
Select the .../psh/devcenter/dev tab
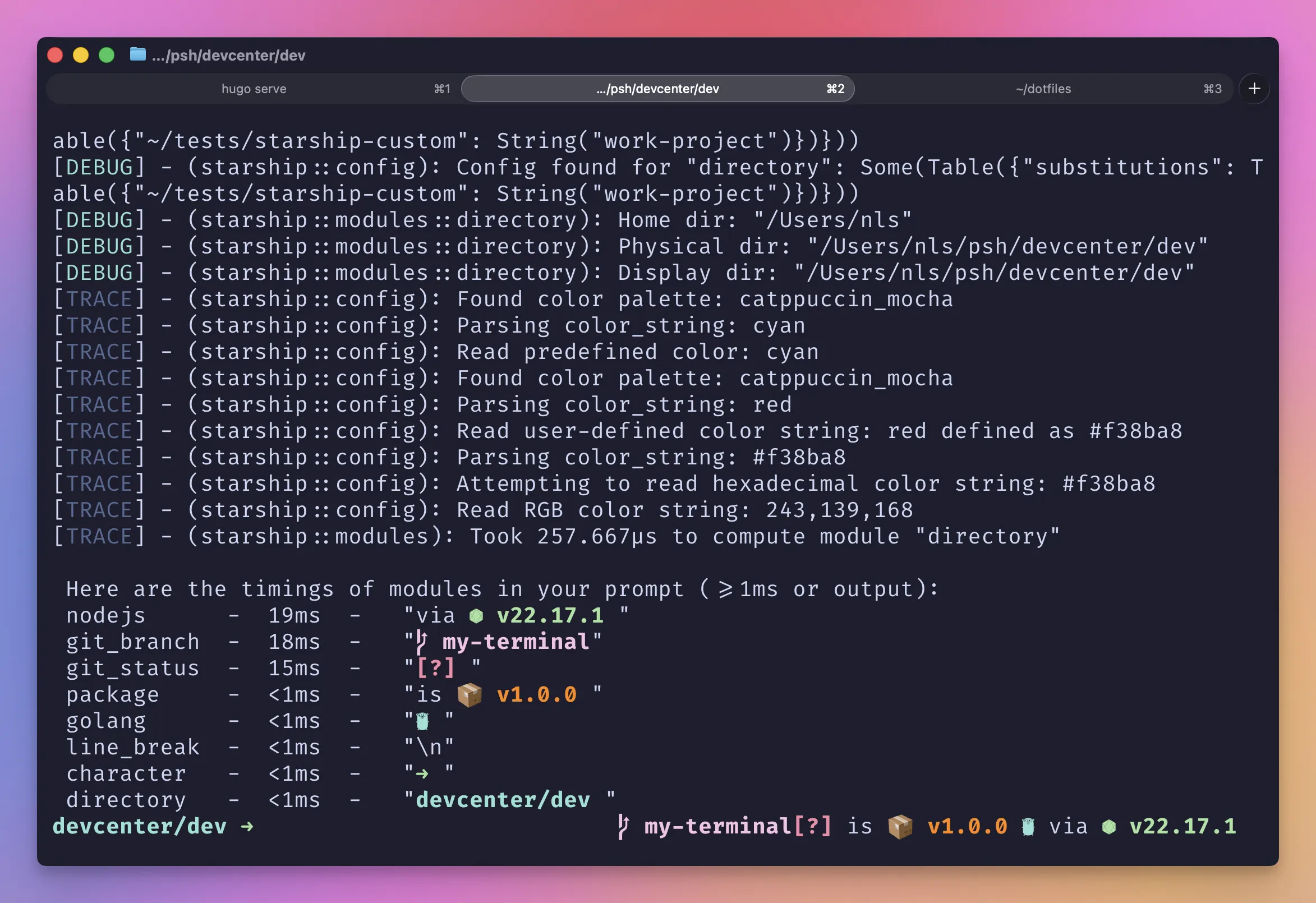point(657,89)
